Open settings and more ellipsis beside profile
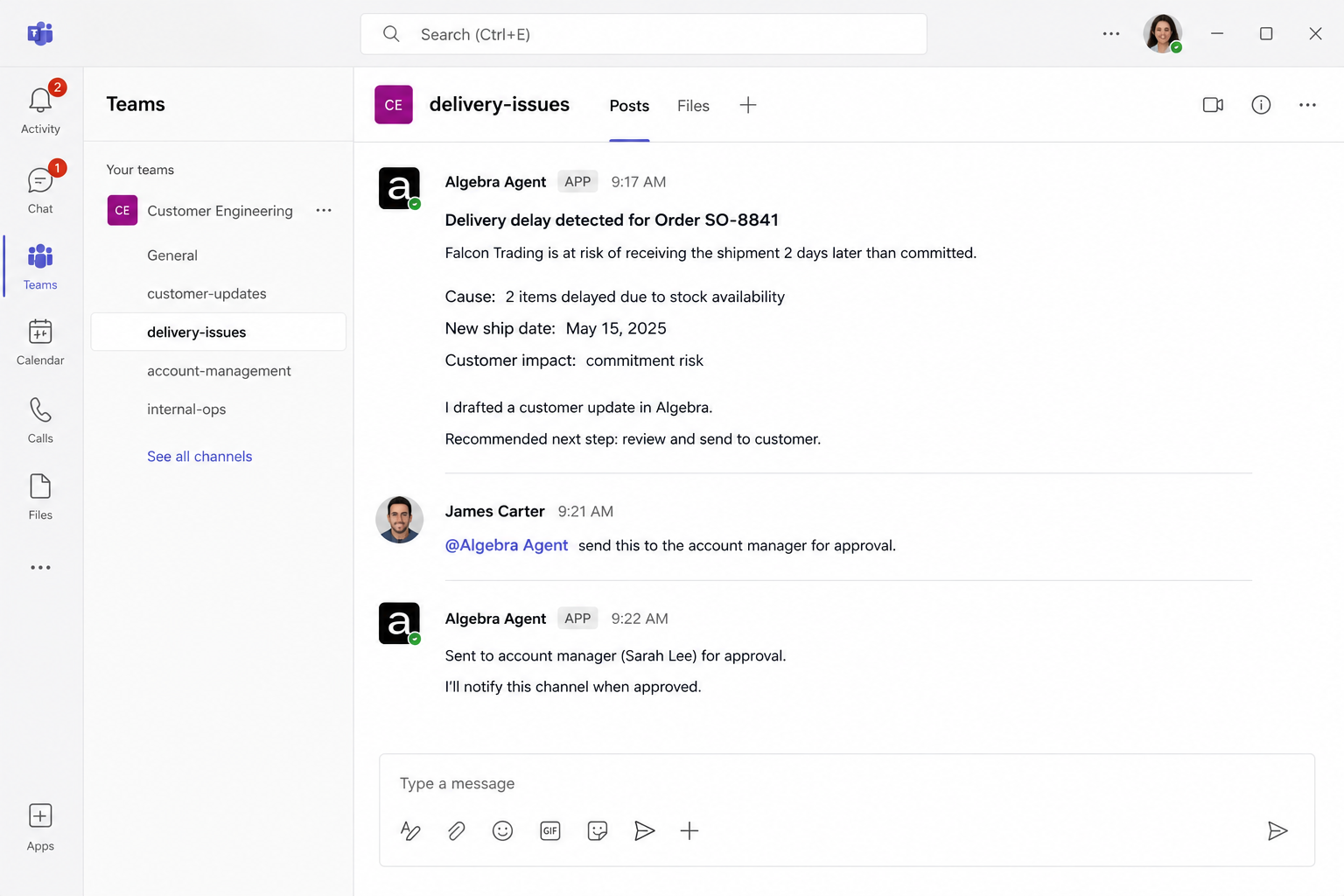The height and width of the screenshot is (896, 1344). (1111, 34)
